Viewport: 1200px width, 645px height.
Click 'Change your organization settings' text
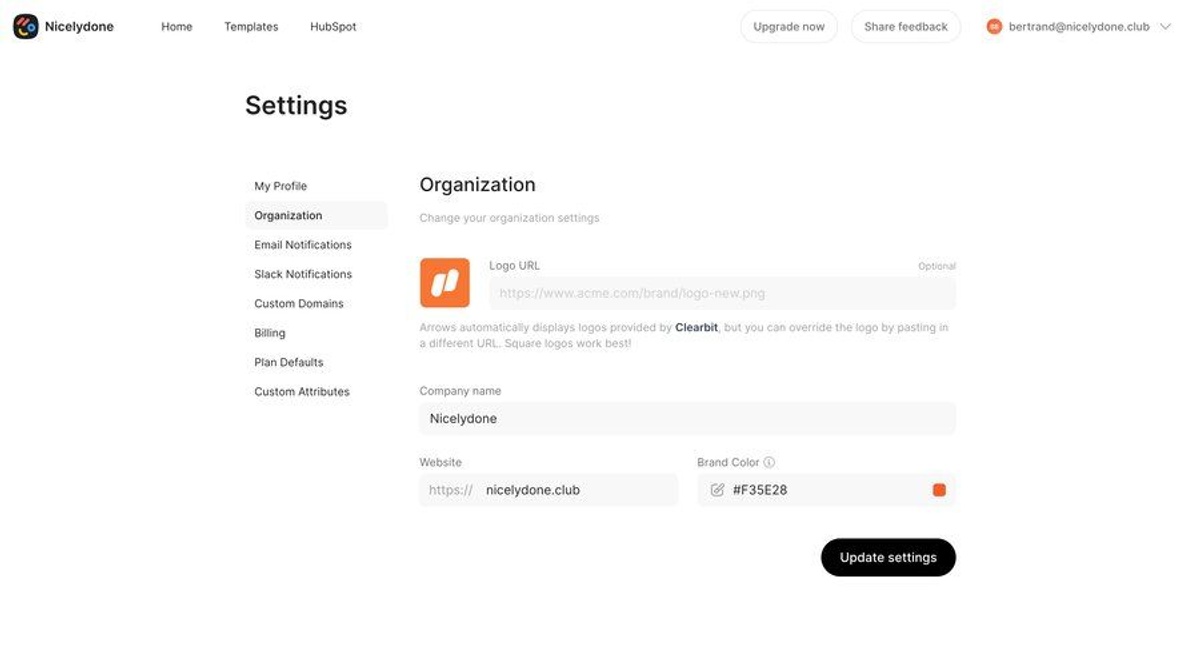click(509, 218)
